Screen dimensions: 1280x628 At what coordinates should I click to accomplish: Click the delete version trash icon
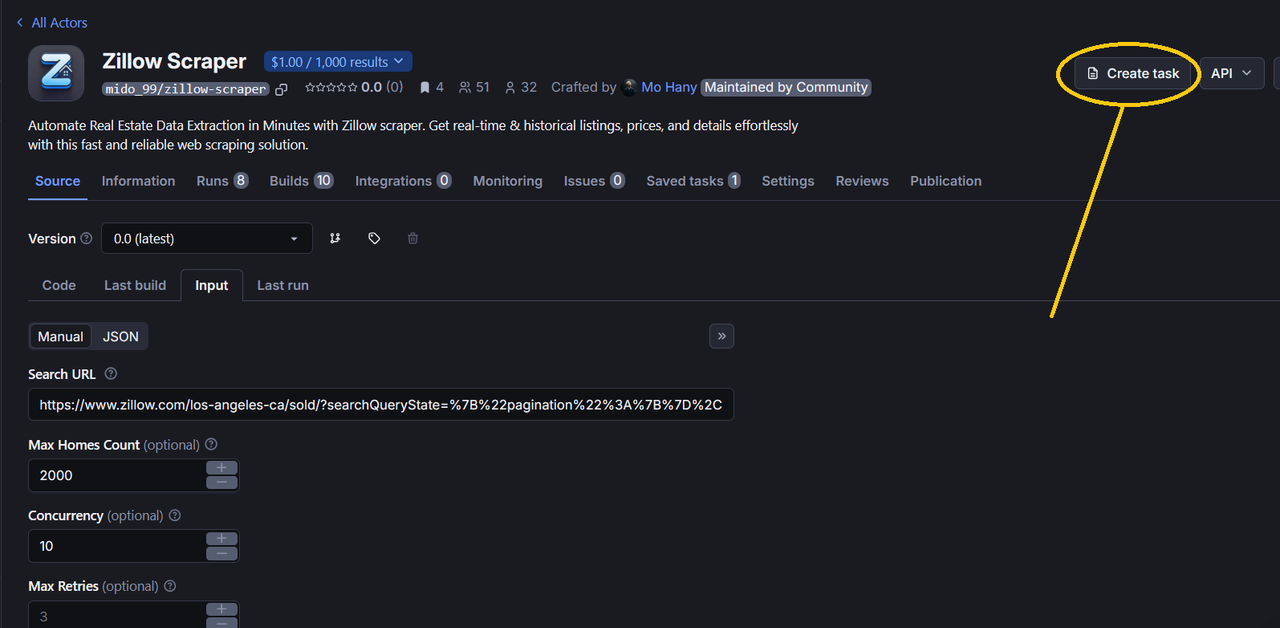[413, 238]
